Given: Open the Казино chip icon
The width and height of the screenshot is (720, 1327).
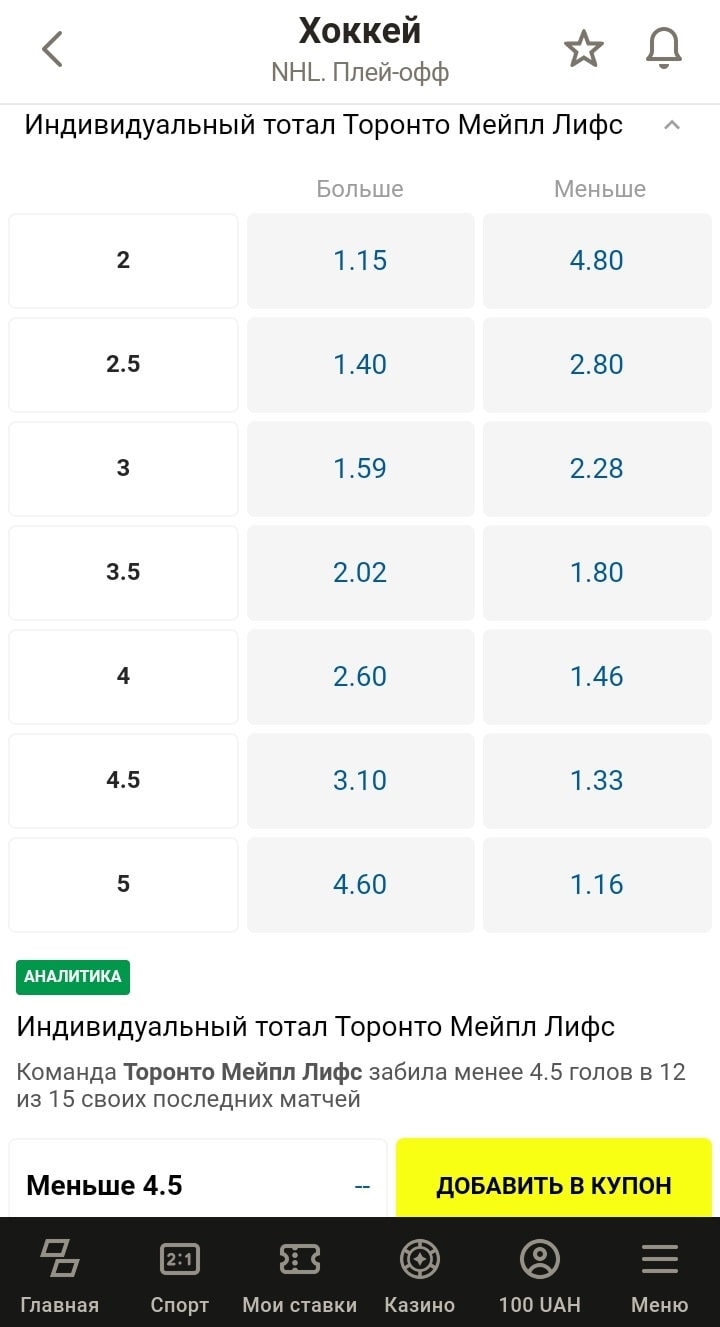Looking at the screenshot, I should tap(420, 1259).
